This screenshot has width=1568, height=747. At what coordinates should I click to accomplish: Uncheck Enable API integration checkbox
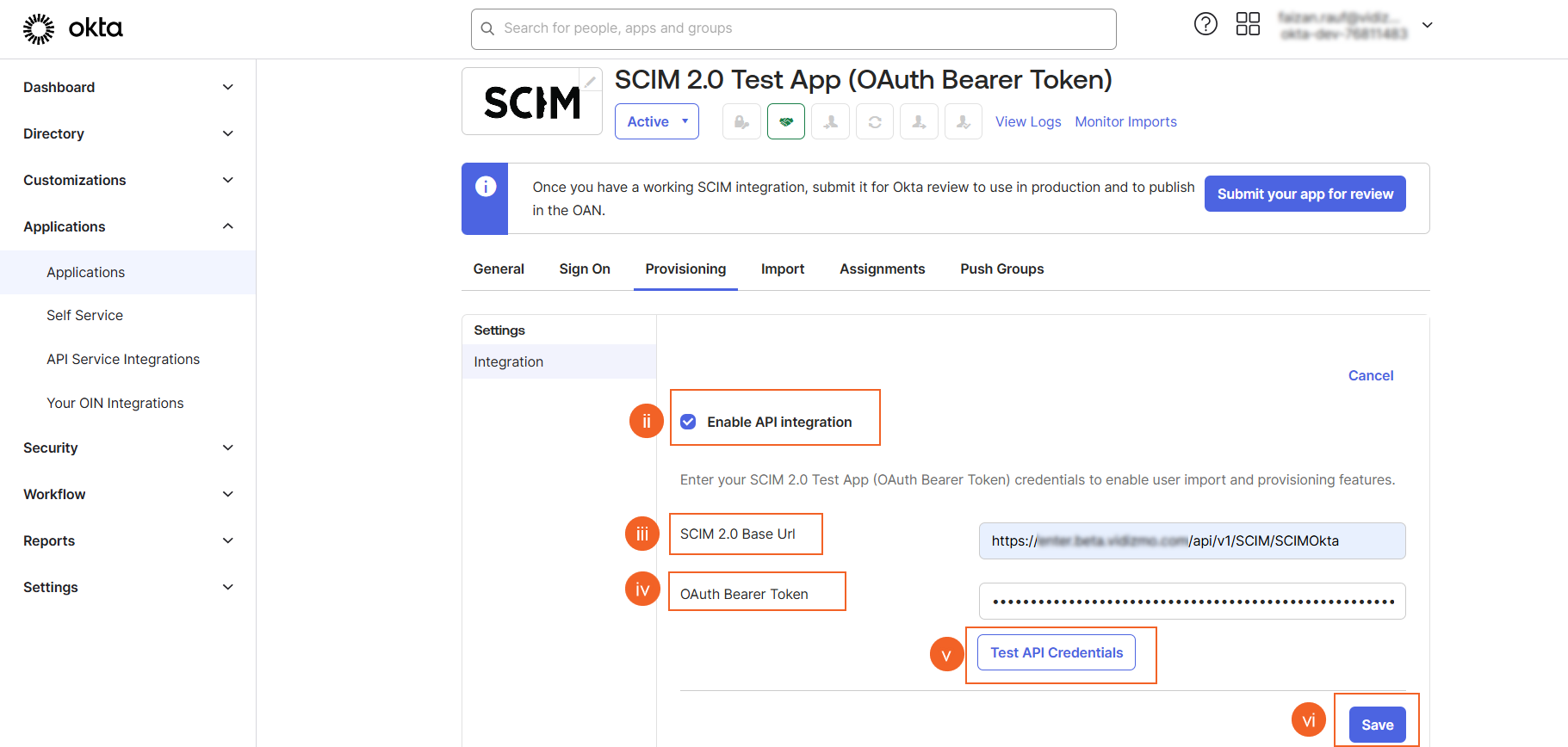pos(688,422)
